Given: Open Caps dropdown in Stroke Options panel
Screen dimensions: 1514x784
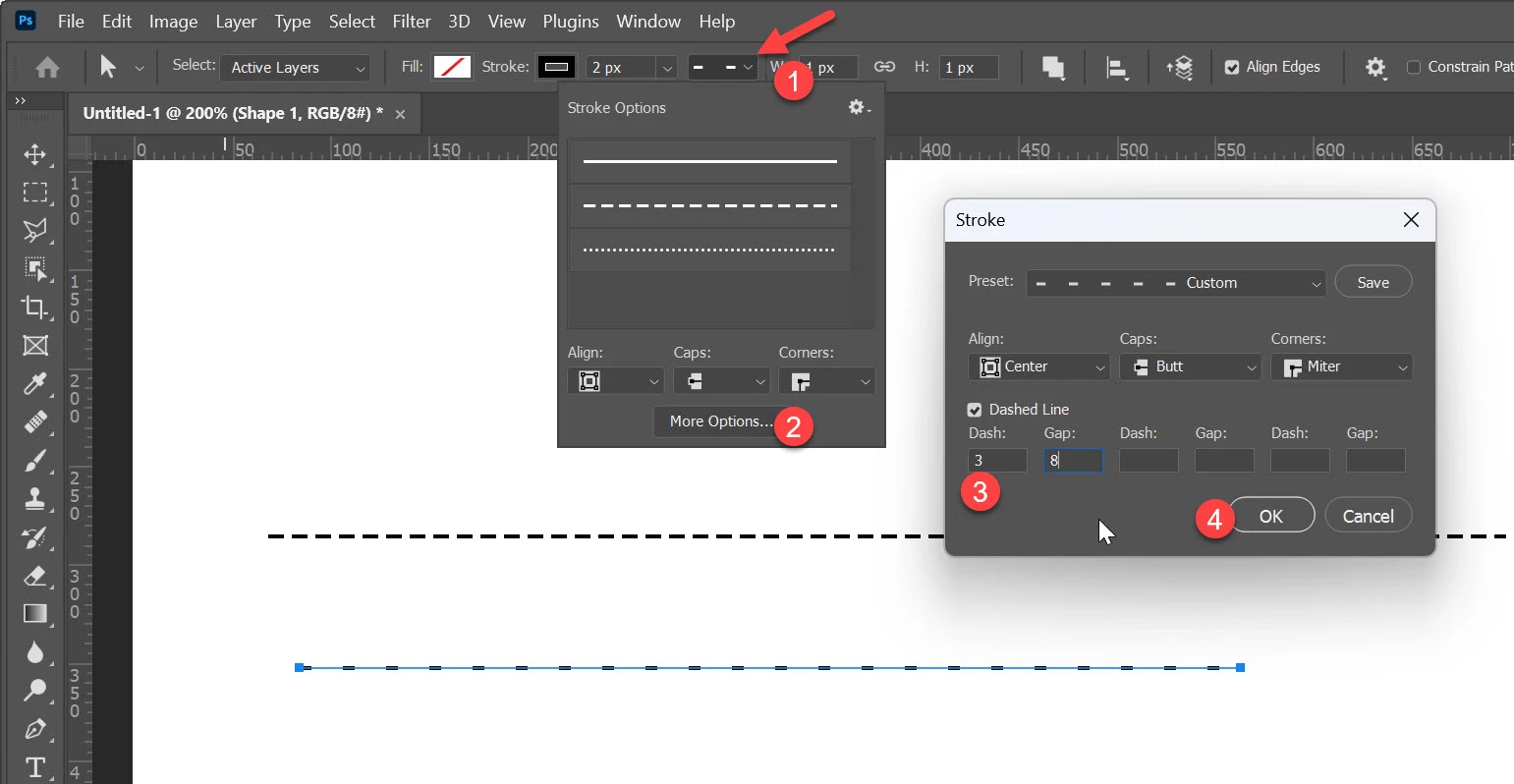Looking at the screenshot, I should (721, 381).
